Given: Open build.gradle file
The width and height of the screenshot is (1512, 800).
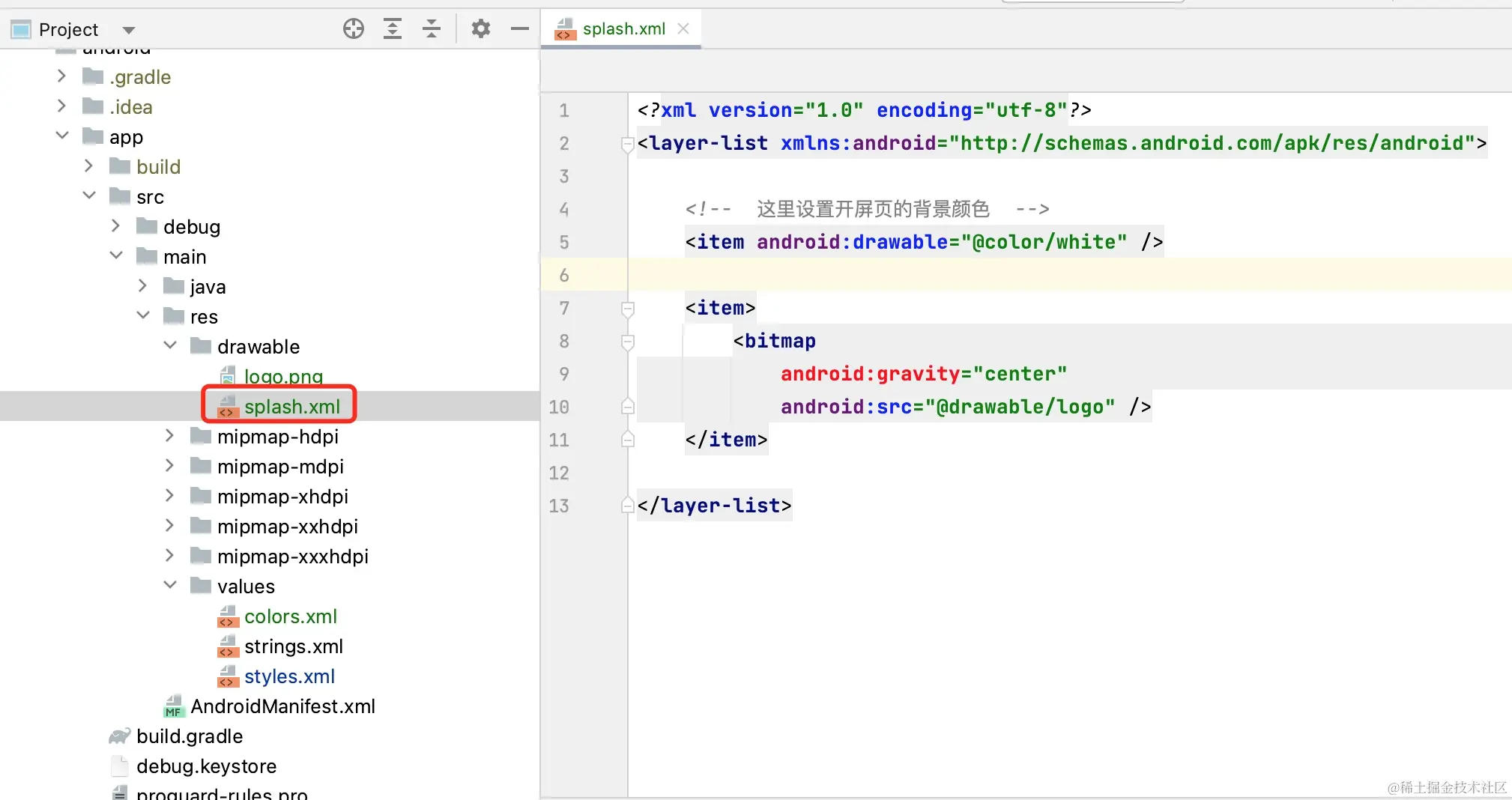Looking at the screenshot, I should point(190,736).
